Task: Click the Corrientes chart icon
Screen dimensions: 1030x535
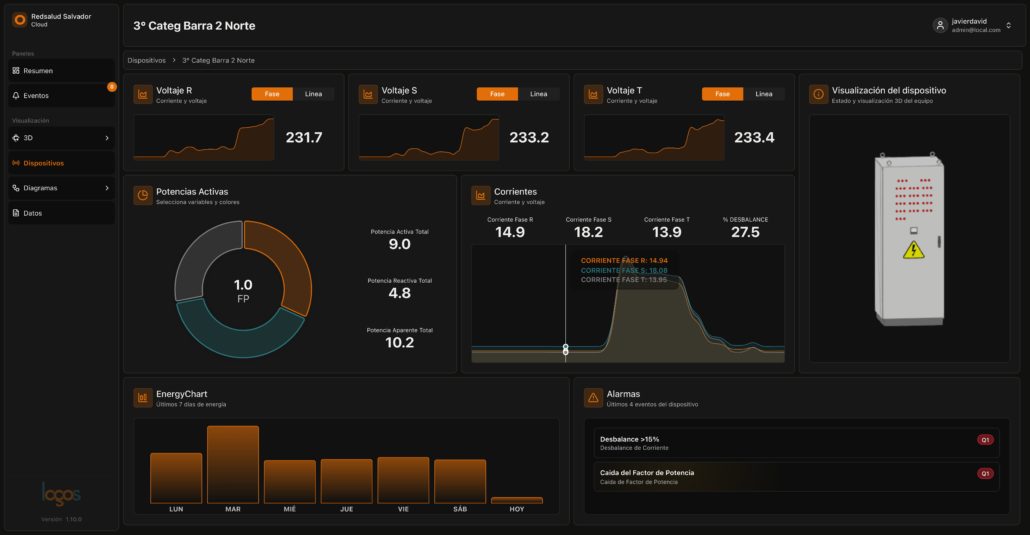Action: pos(480,195)
